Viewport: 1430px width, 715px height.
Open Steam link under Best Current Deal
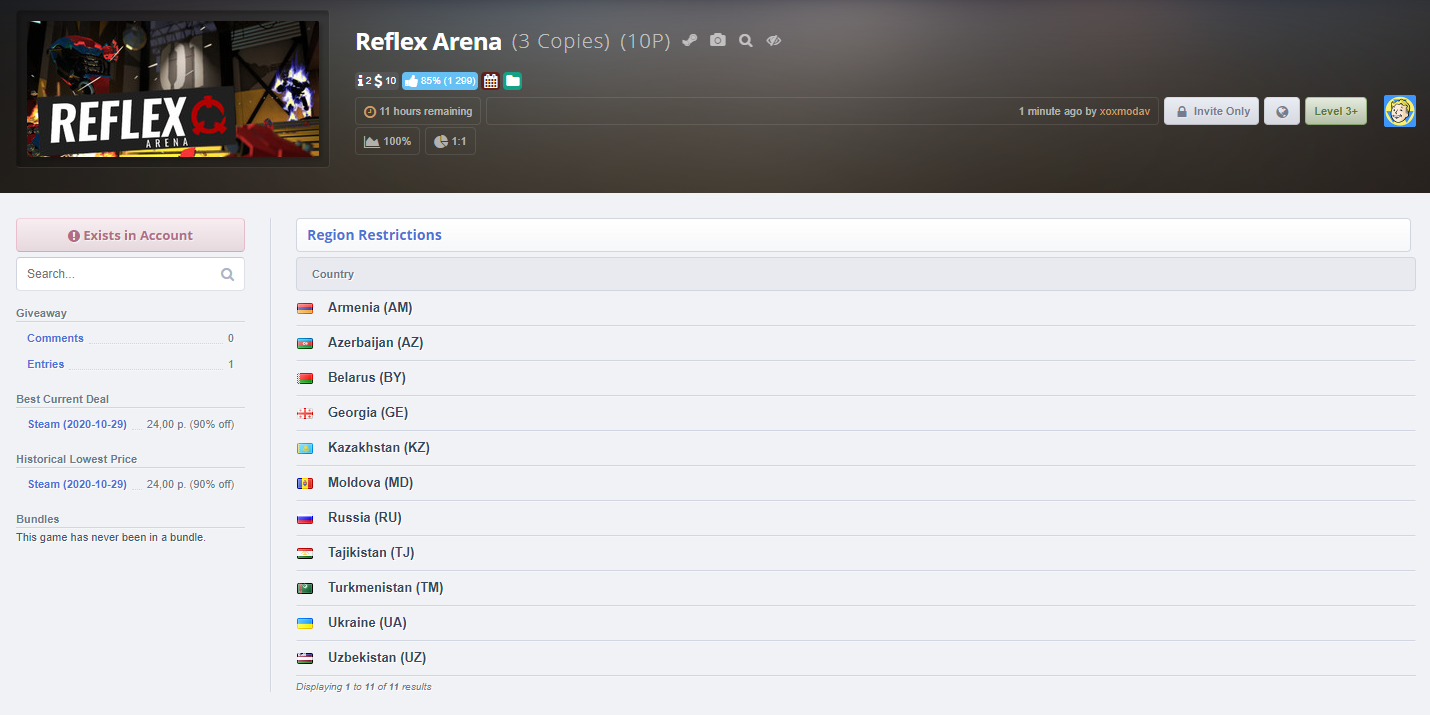(77, 424)
